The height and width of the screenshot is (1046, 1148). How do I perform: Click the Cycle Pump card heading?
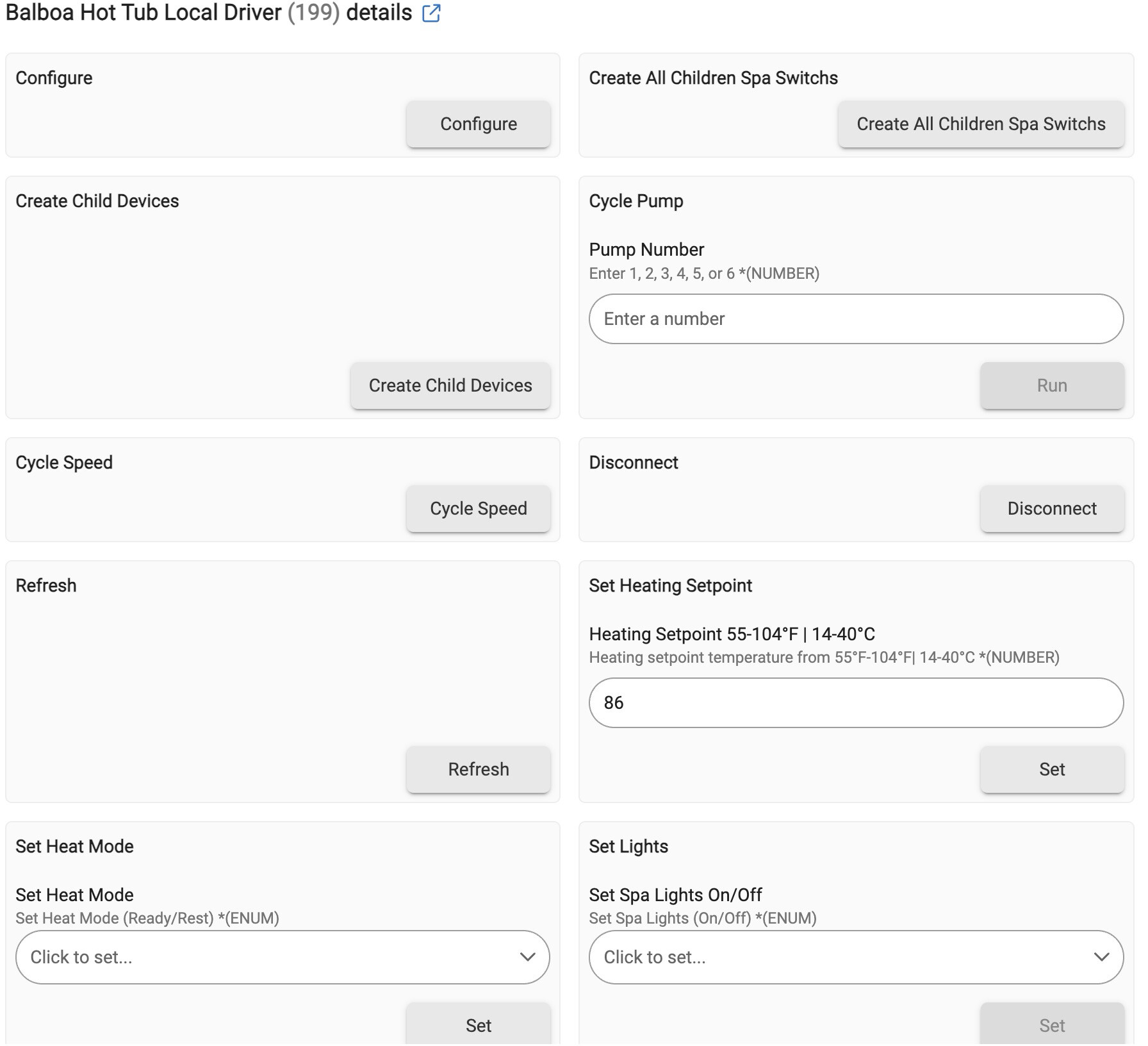point(635,201)
